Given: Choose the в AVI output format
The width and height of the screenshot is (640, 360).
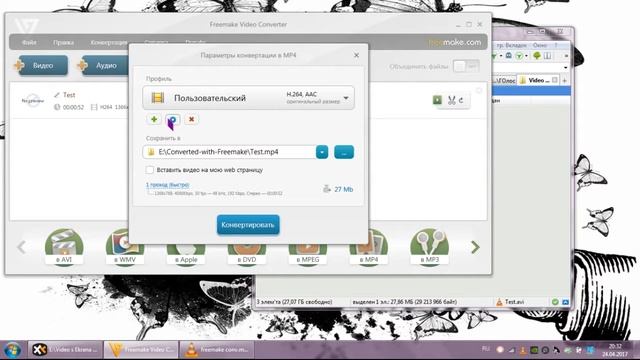Looking at the screenshot, I should 64,248.
